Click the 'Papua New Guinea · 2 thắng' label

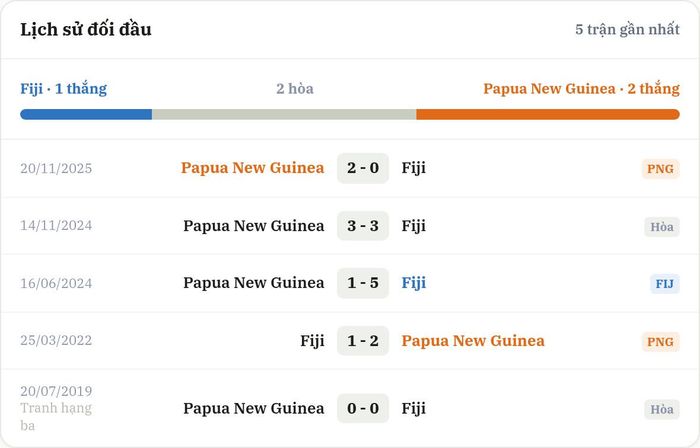pyautogui.click(x=581, y=88)
